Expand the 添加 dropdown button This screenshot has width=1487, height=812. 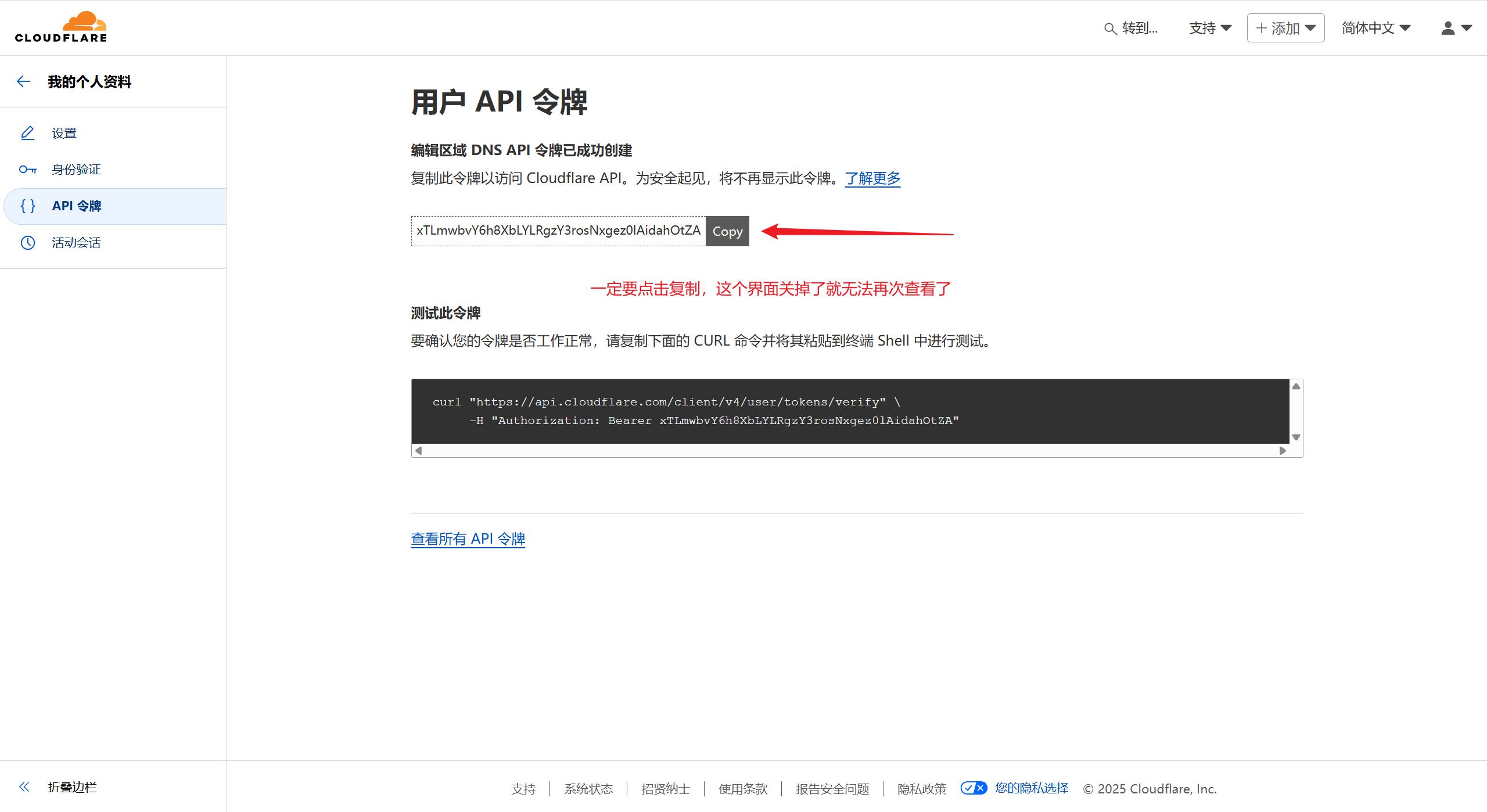pos(1285,28)
